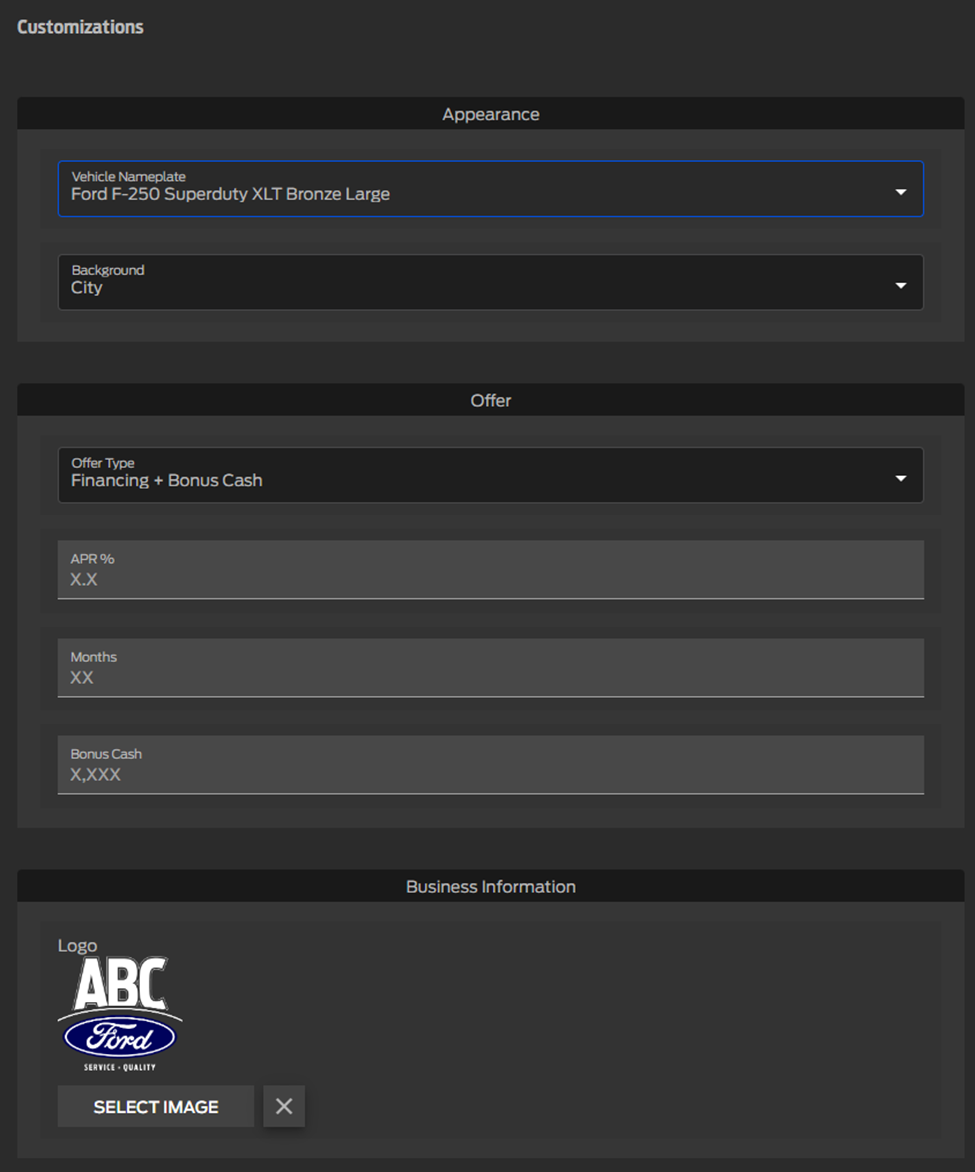Open the Vehicle Nameplate dropdown
This screenshot has height=1172, width=975.
click(x=490, y=189)
